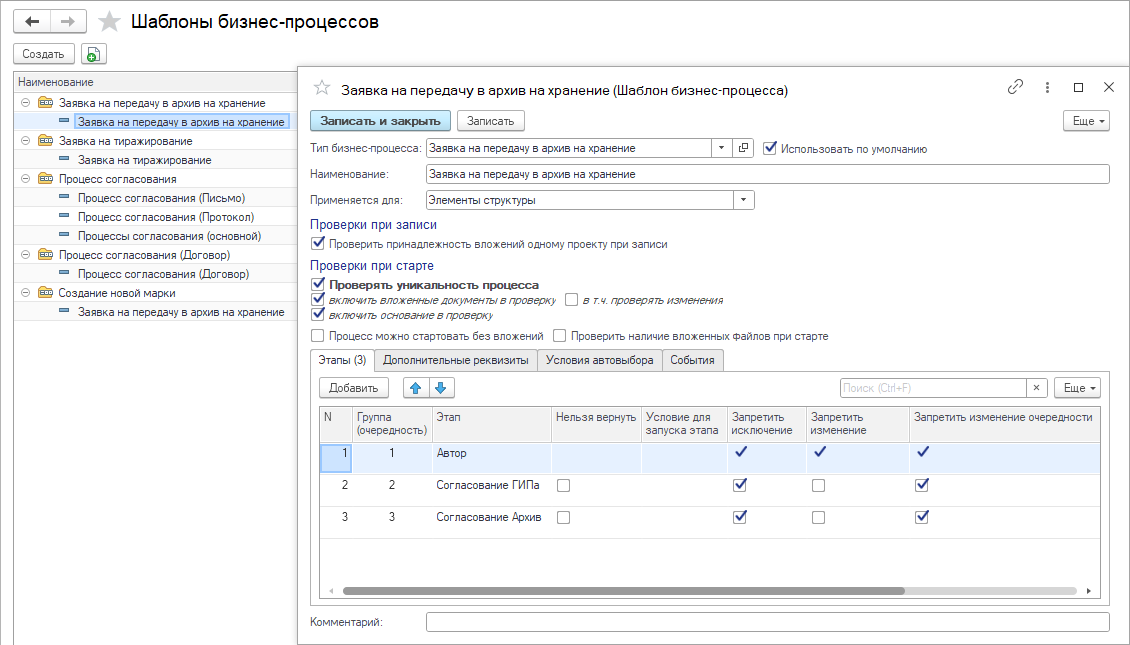Screen dimensions: 1130x645
Task: Clear the stage search field with X
Action: click(1037, 388)
